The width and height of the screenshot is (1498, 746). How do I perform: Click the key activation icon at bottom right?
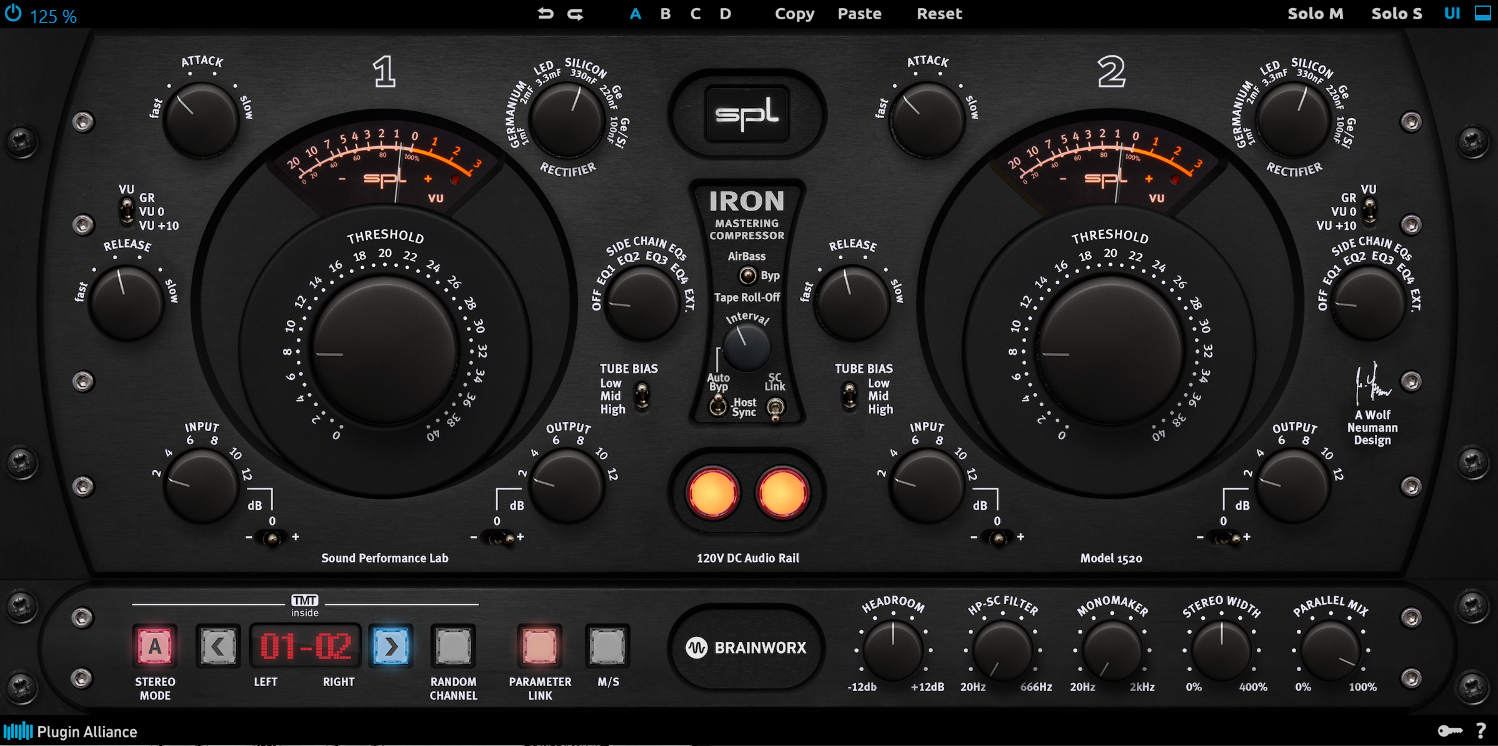coord(1451,731)
